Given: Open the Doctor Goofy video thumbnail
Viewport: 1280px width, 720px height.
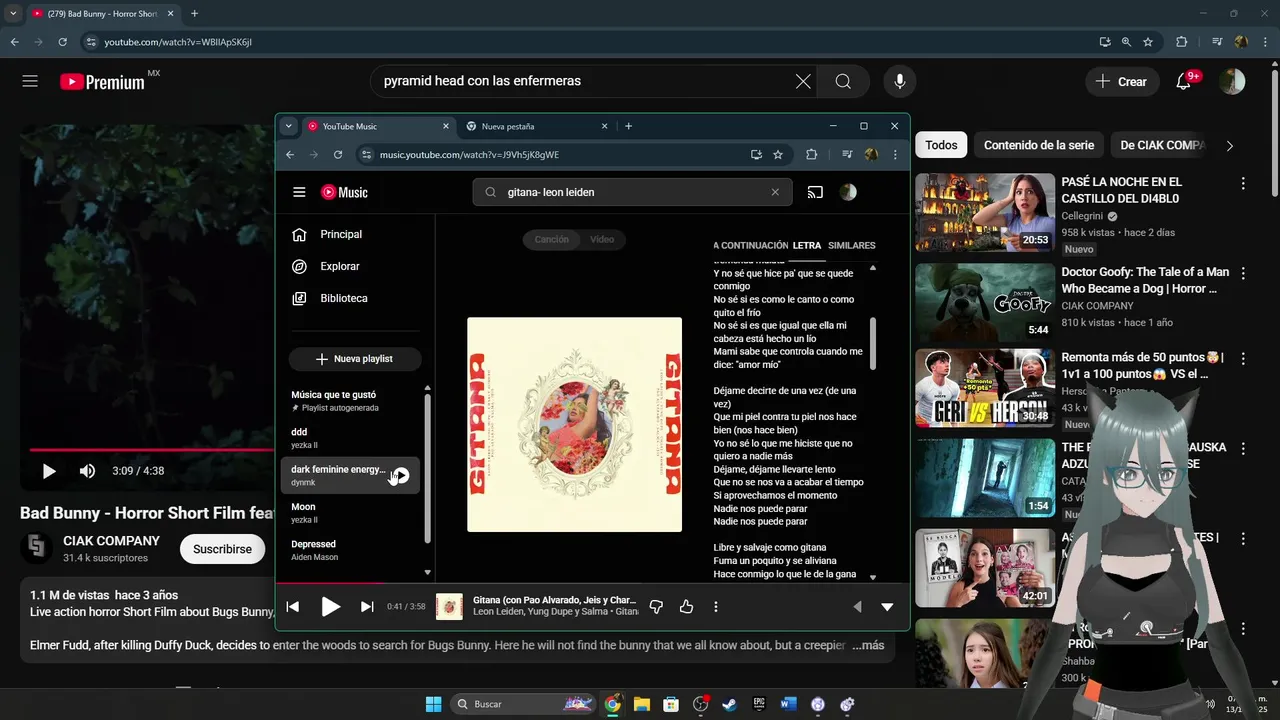Looking at the screenshot, I should [985, 302].
